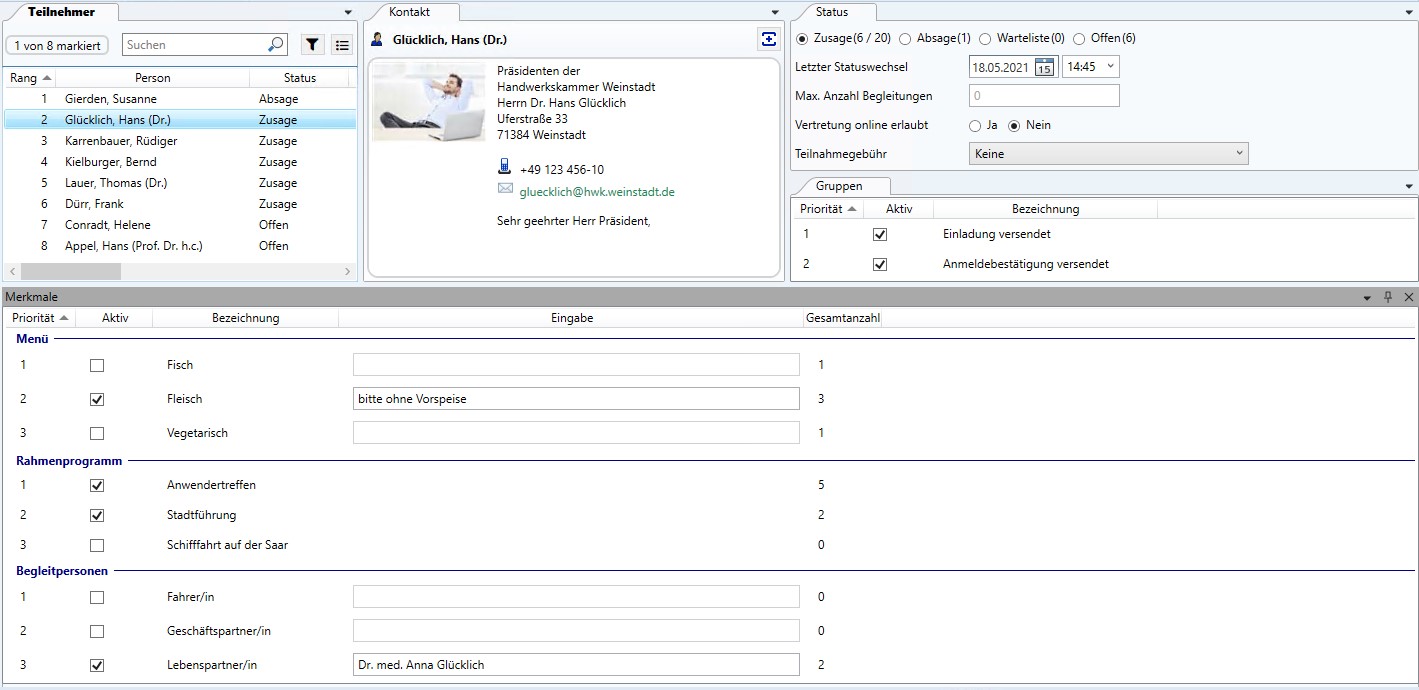Screen dimensions: 1419x690
Task: Open the Teilnahmegebühr dropdown
Action: click(1108, 154)
